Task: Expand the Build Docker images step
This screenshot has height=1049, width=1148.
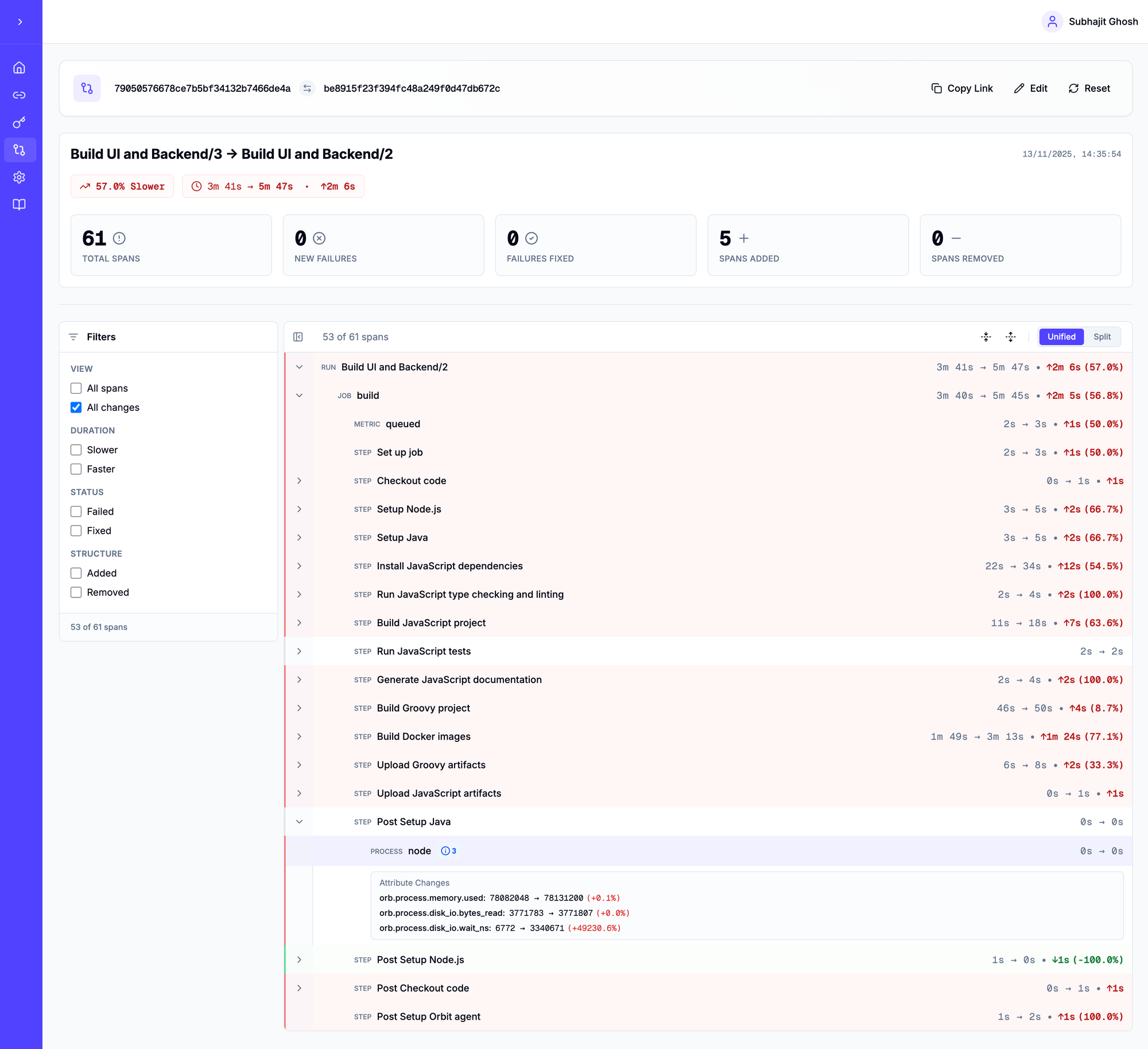Action: [299, 736]
